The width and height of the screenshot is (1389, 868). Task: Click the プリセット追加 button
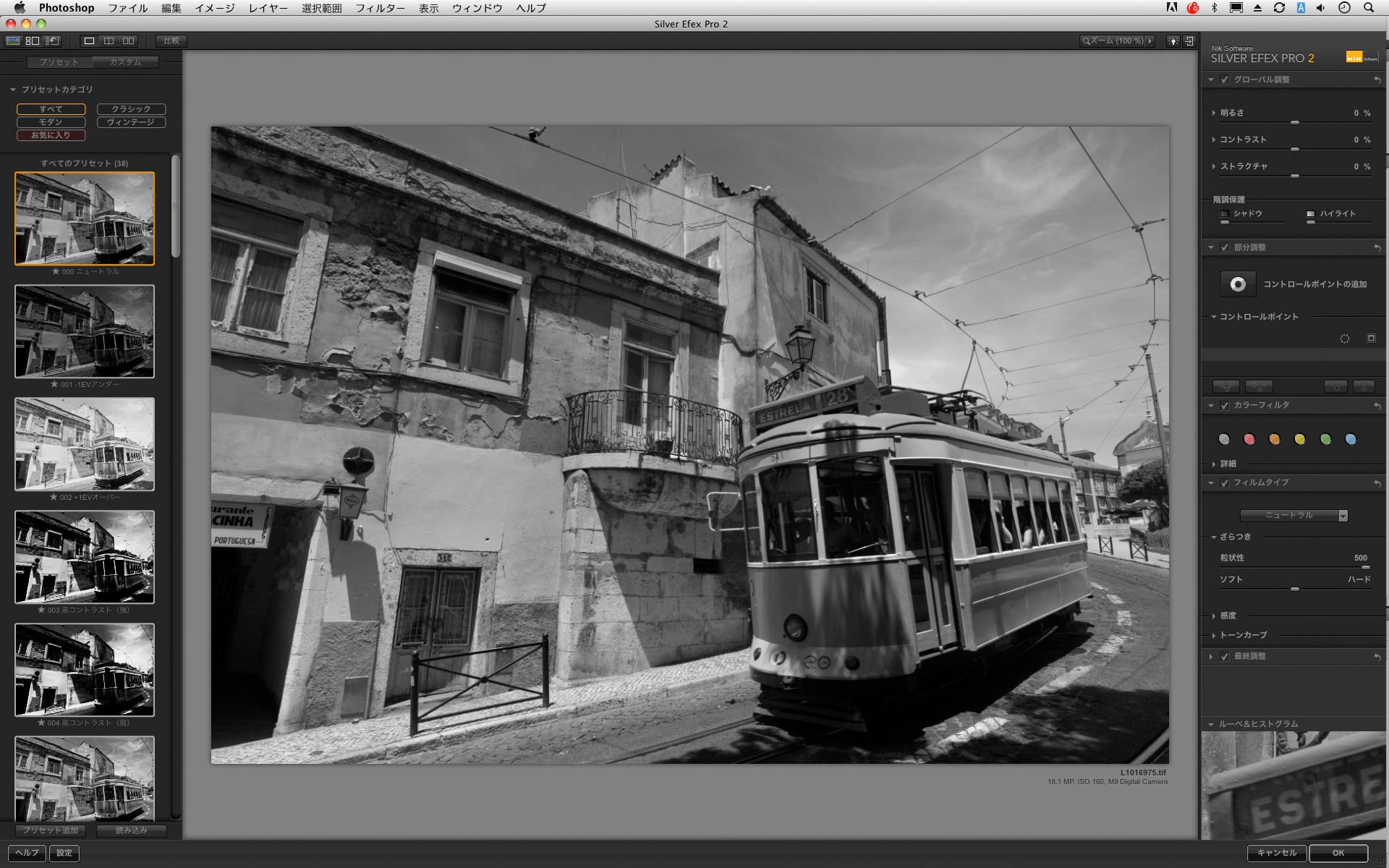point(51,830)
